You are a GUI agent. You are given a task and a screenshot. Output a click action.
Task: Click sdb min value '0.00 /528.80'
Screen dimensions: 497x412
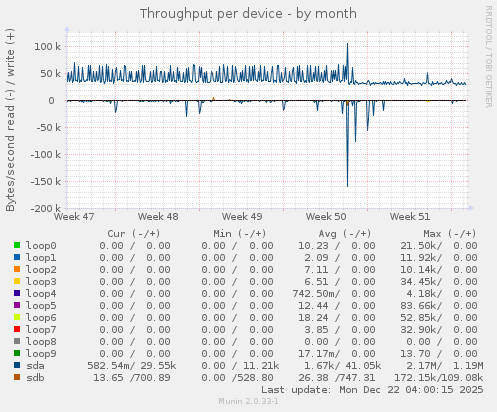pyautogui.click(x=237, y=378)
